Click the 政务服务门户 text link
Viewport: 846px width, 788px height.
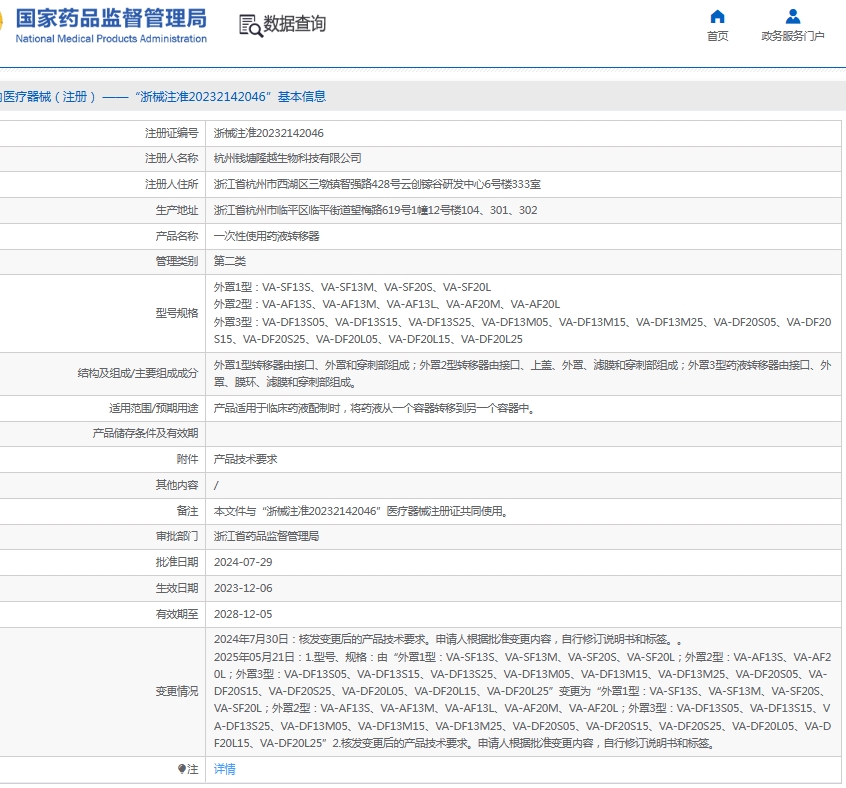coord(793,36)
